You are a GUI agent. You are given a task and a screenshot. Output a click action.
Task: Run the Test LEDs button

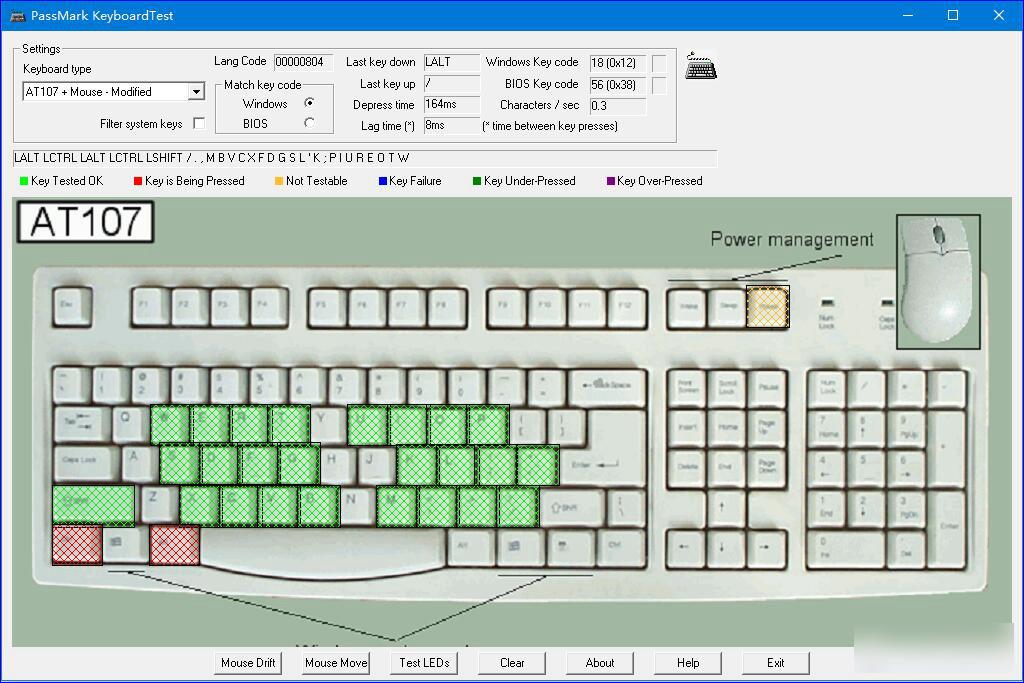pos(424,663)
